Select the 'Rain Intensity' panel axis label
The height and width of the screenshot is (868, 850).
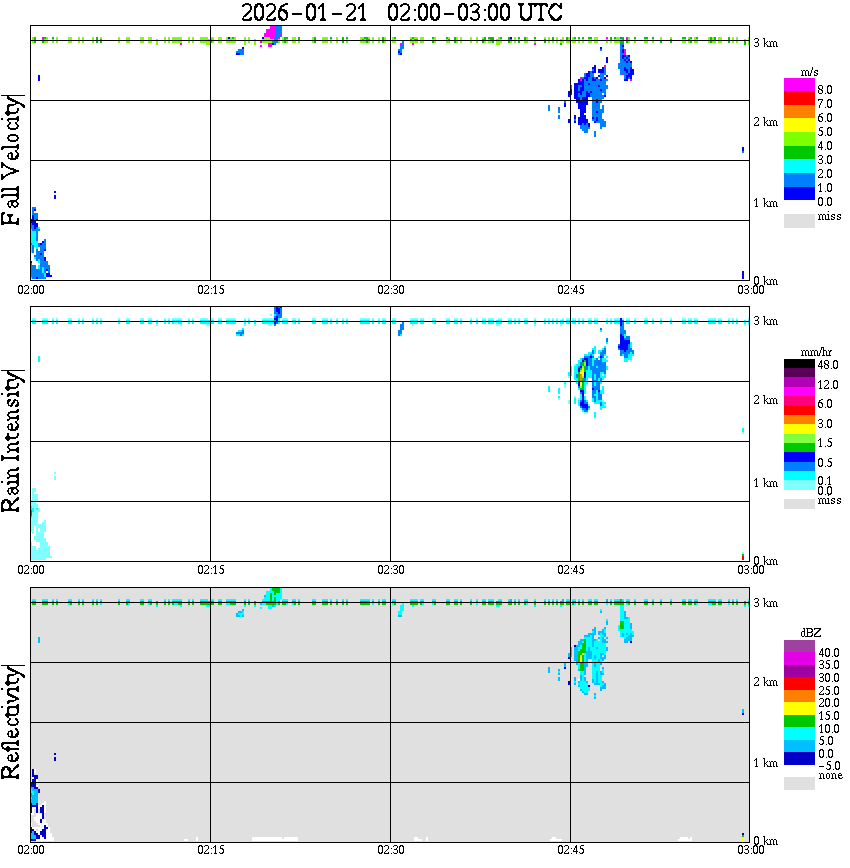pos(11,441)
